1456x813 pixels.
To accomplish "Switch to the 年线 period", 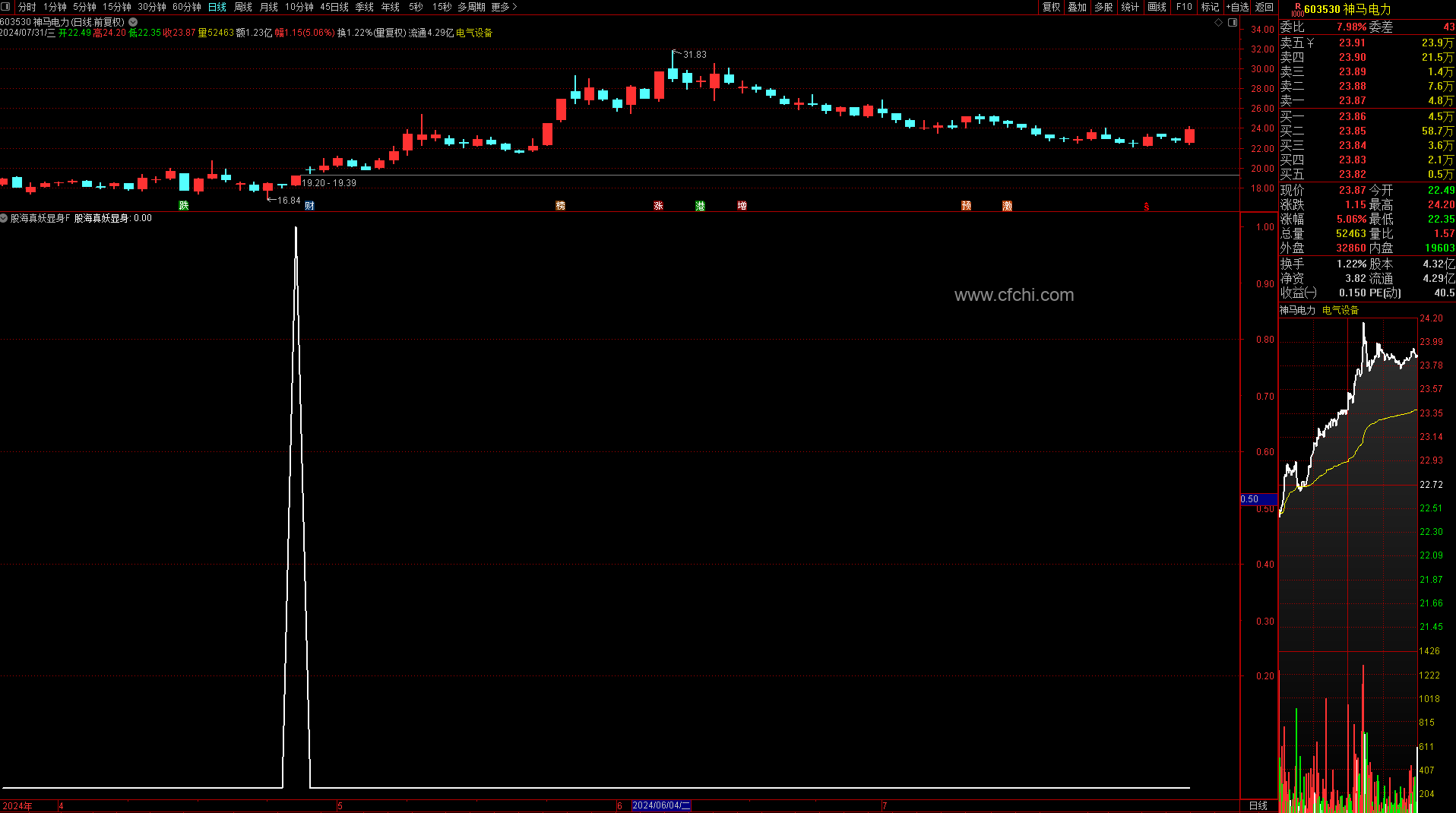I will [x=391, y=7].
